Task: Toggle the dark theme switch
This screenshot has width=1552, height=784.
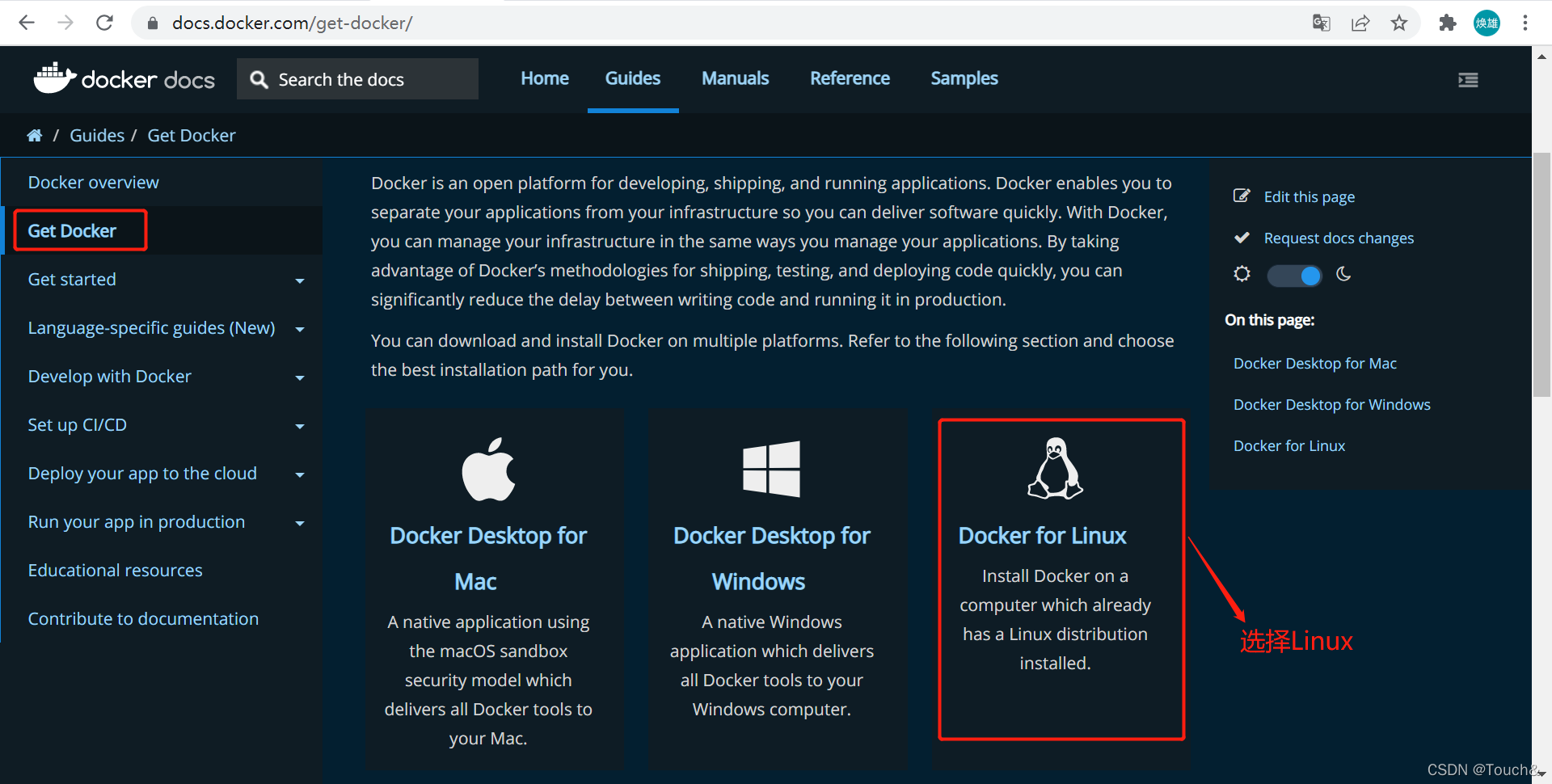Action: click(x=1294, y=276)
